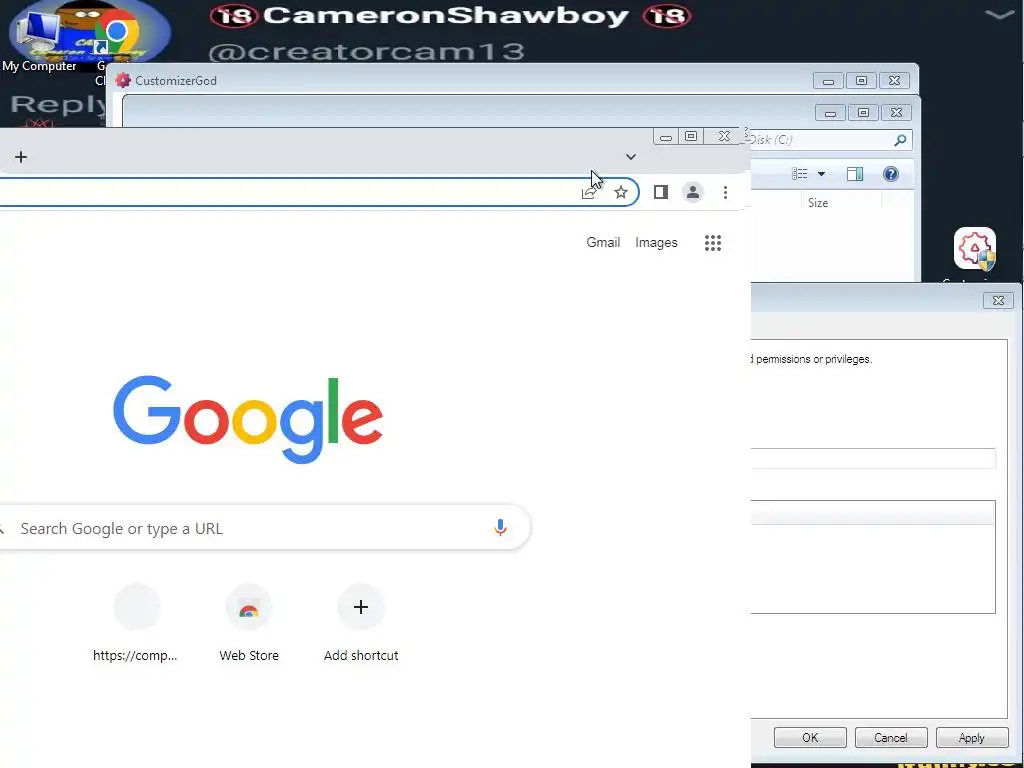1024x768 pixels.
Task: Click search magnifier in Explorer window
Action: point(900,140)
